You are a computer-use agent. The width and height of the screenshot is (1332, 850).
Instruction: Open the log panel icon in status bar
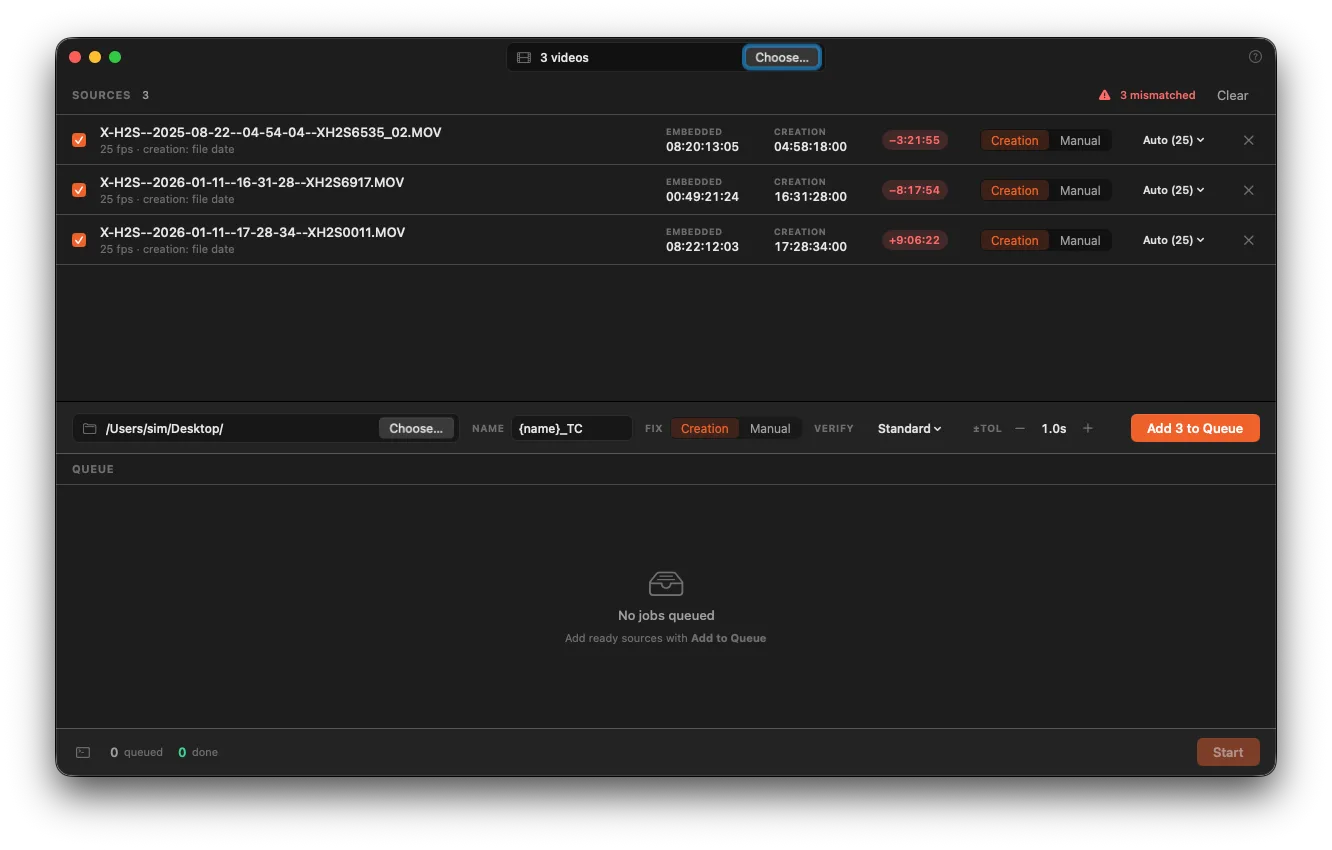(x=83, y=752)
